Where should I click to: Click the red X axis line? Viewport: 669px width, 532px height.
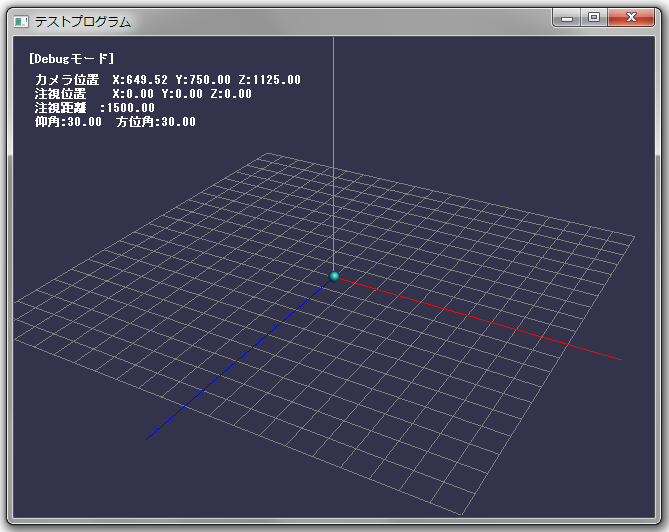tap(480, 319)
